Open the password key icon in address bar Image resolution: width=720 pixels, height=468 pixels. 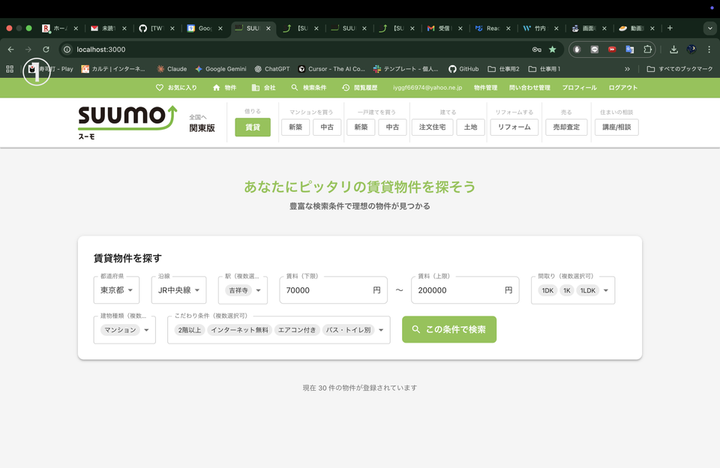pos(536,49)
